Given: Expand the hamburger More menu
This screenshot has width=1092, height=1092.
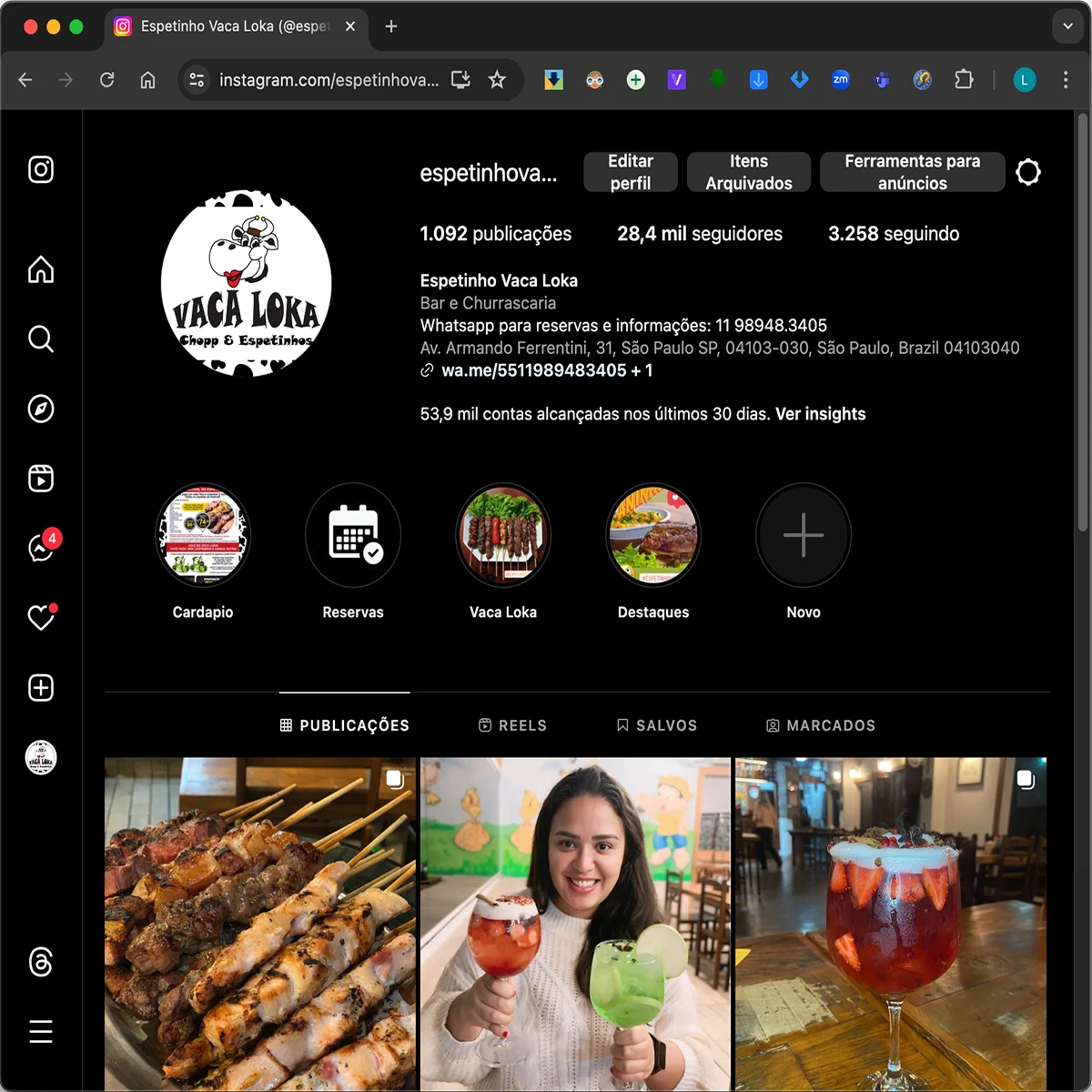Looking at the screenshot, I should (41, 1031).
